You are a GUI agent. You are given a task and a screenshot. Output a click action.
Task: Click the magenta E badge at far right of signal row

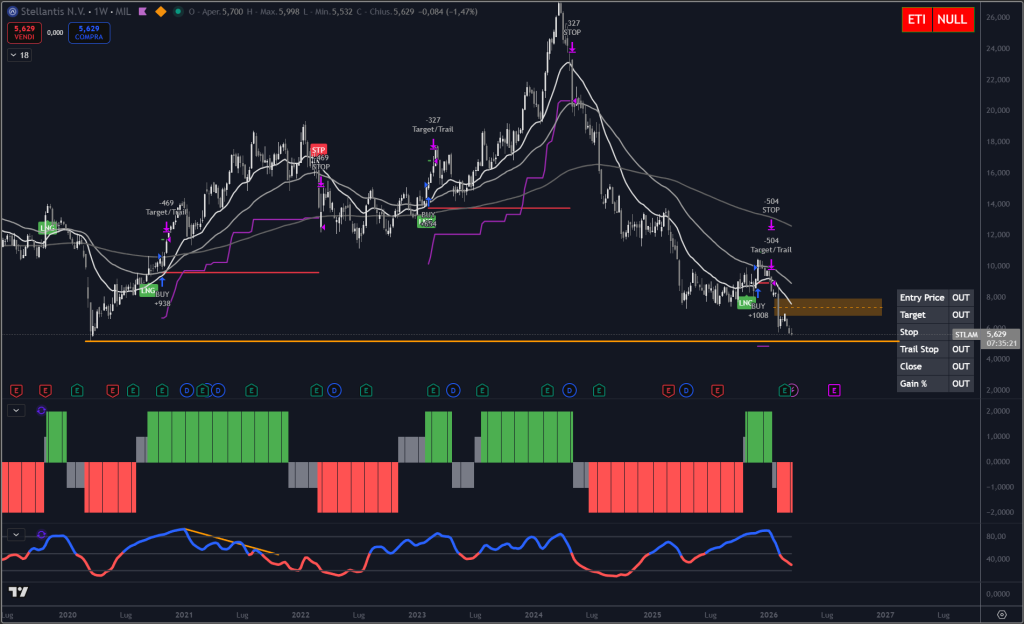point(834,390)
